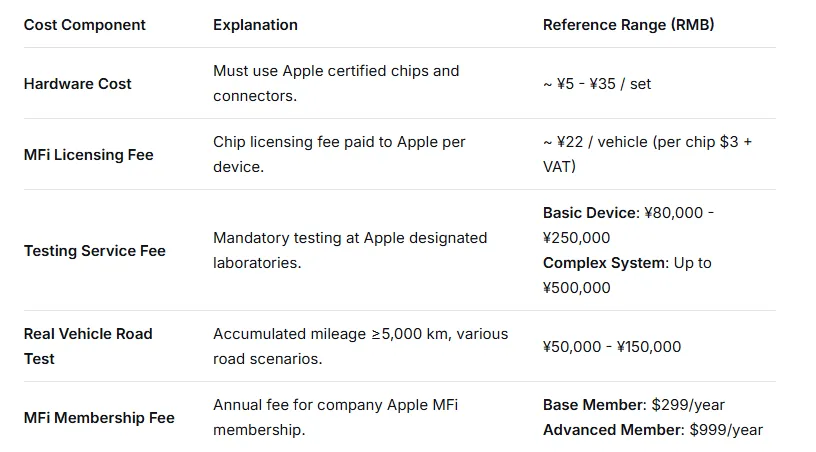
Task: Click the ¥5 - ¥35 / set value
Action: pos(597,84)
